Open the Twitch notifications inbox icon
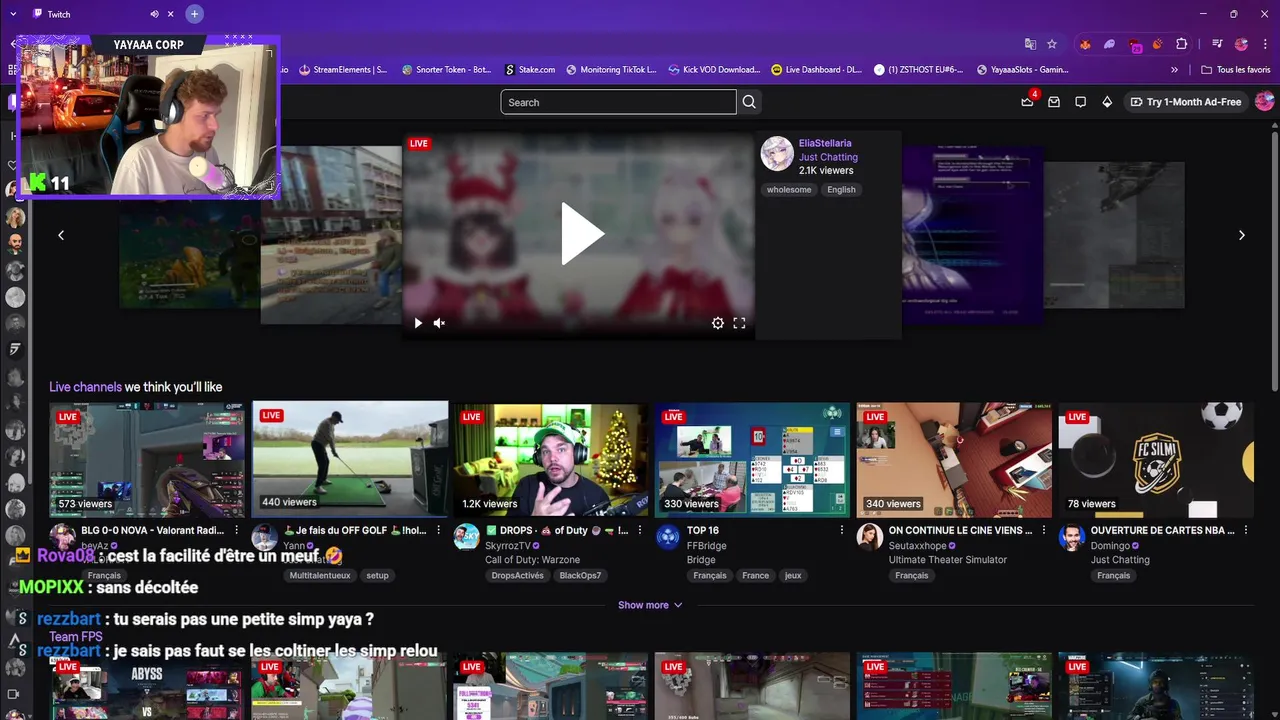Viewport: 1280px width, 720px height. point(1054,102)
